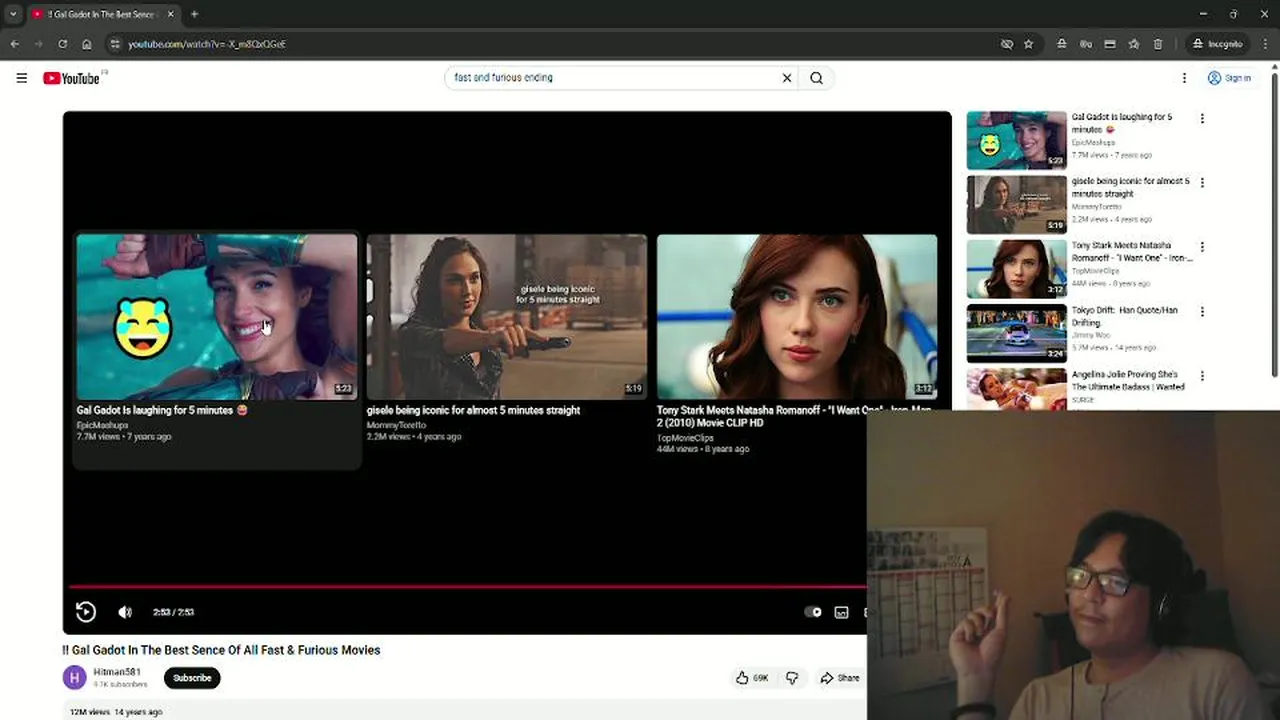
Task: Click the browser home icon
Action: 87,44
